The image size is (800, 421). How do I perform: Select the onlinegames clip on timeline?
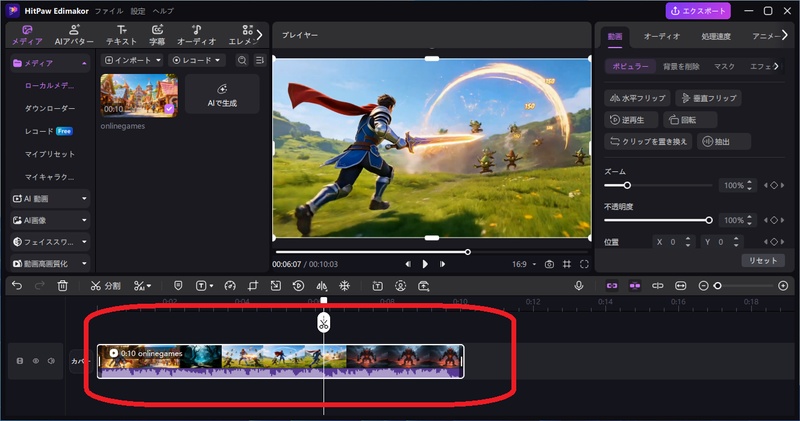tap(281, 361)
